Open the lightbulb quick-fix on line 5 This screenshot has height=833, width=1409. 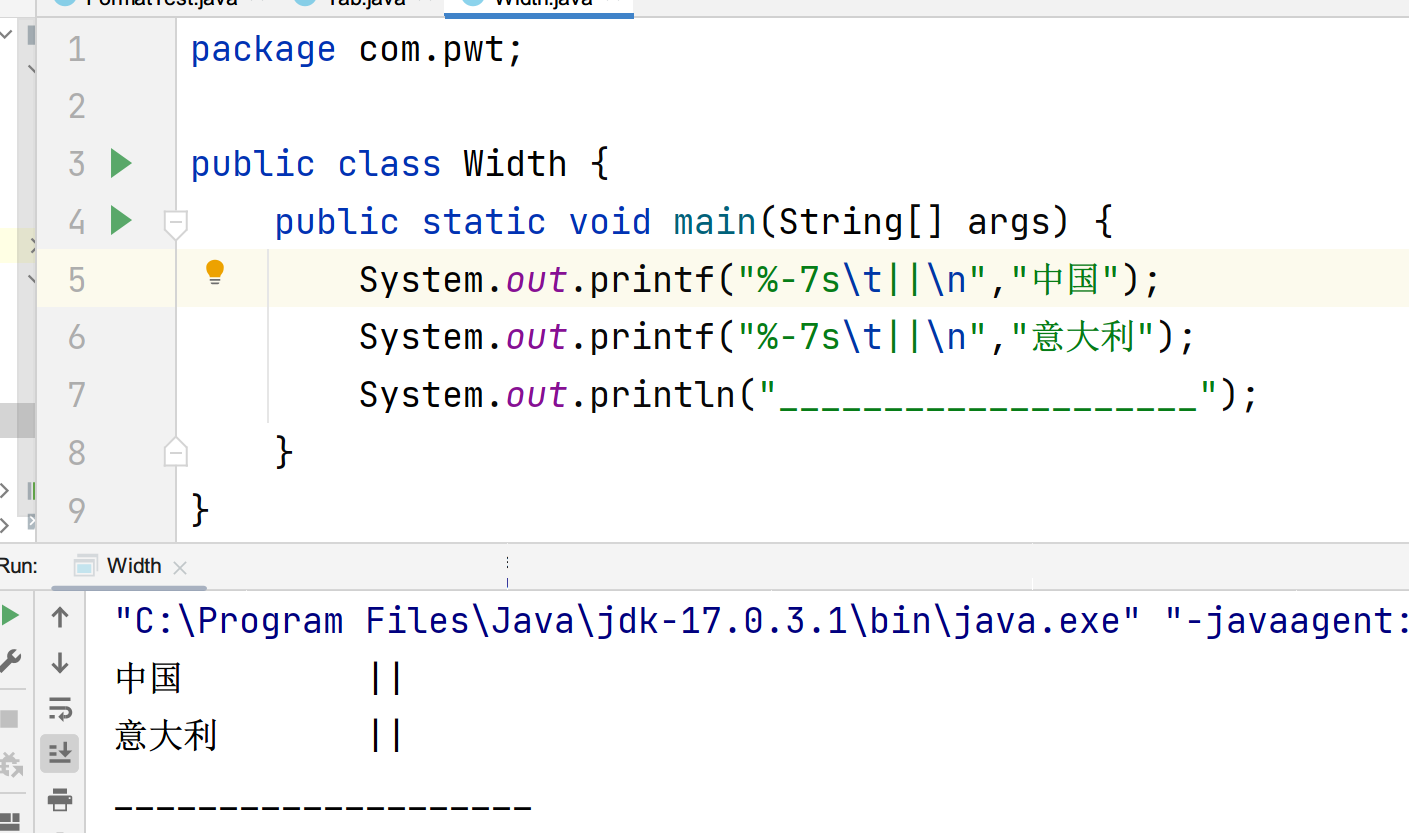click(215, 272)
